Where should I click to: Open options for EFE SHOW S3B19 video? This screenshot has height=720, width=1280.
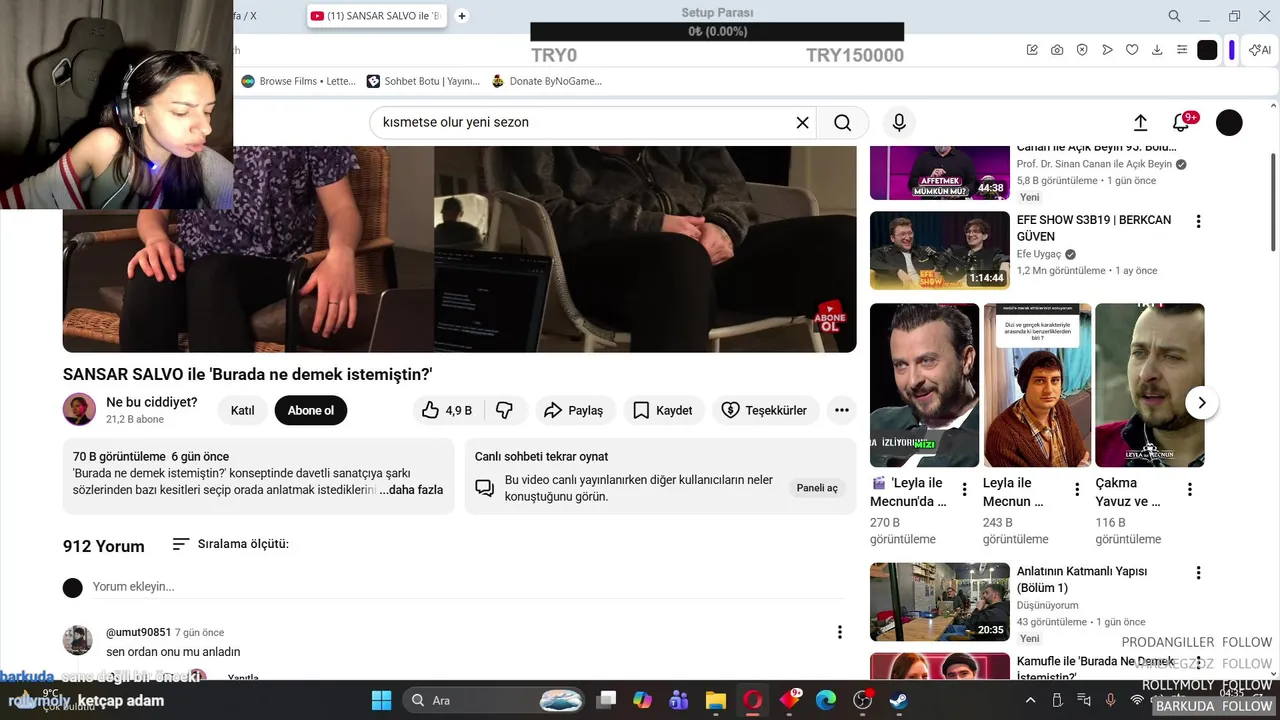click(x=1198, y=221)
